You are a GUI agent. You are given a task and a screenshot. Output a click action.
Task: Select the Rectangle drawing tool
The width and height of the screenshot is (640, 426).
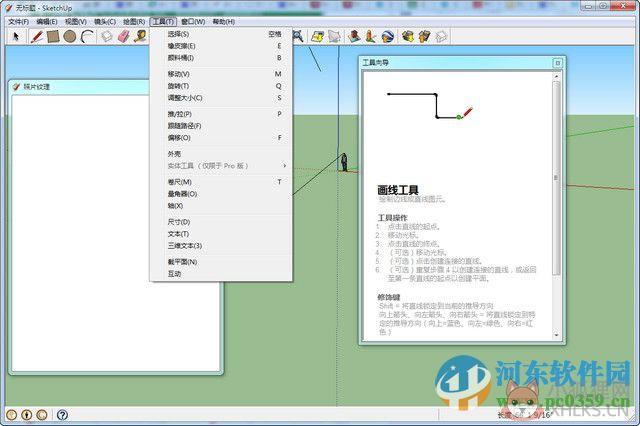53,36
